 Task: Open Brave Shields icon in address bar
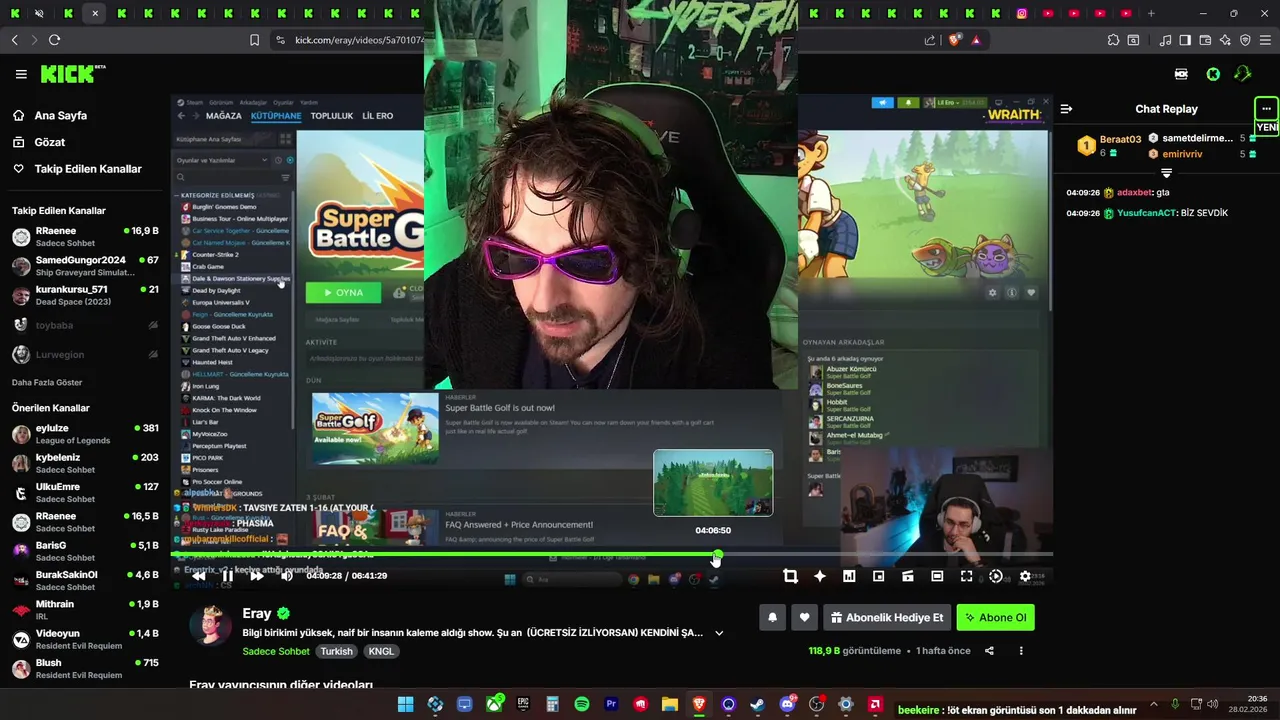[953, 40]
